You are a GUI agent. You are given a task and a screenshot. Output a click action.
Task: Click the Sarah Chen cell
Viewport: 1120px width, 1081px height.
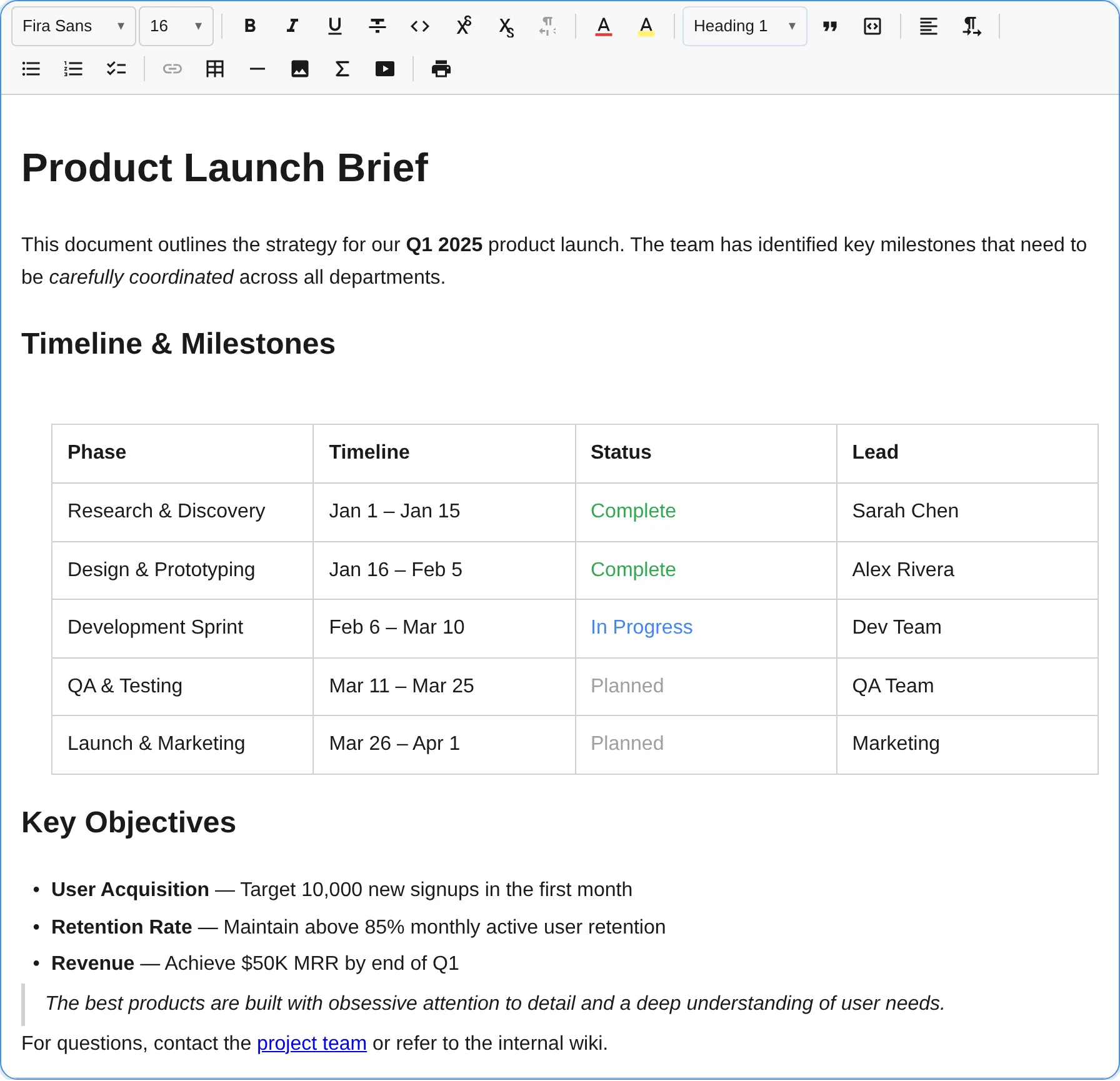click(x=967, y=511)
